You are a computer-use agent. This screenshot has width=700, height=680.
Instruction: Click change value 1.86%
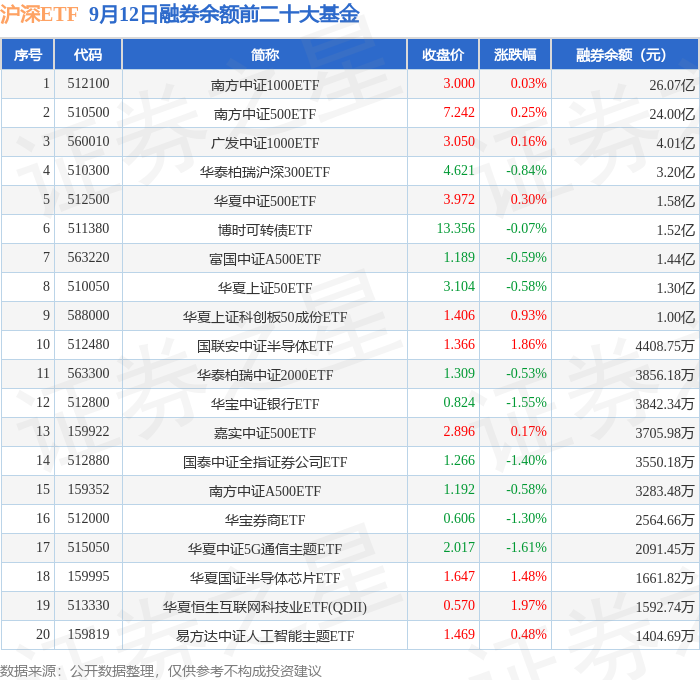[x=529, y=345]
